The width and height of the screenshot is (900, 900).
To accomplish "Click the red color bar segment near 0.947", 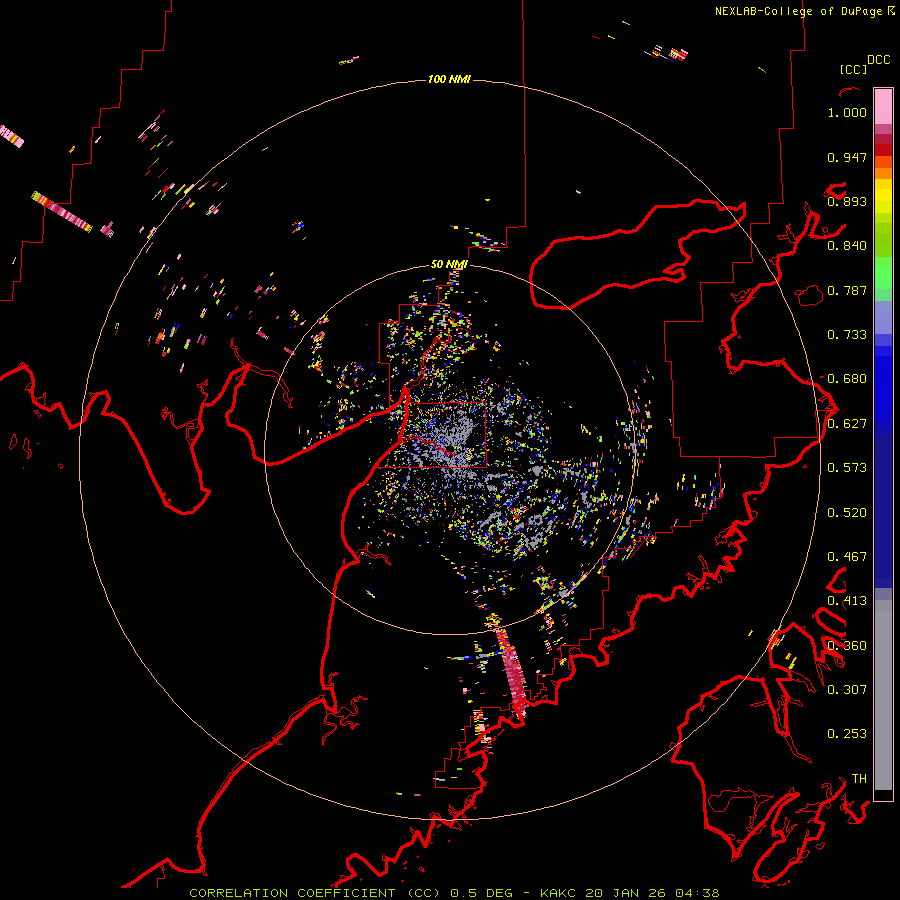I will click(883, 150).
